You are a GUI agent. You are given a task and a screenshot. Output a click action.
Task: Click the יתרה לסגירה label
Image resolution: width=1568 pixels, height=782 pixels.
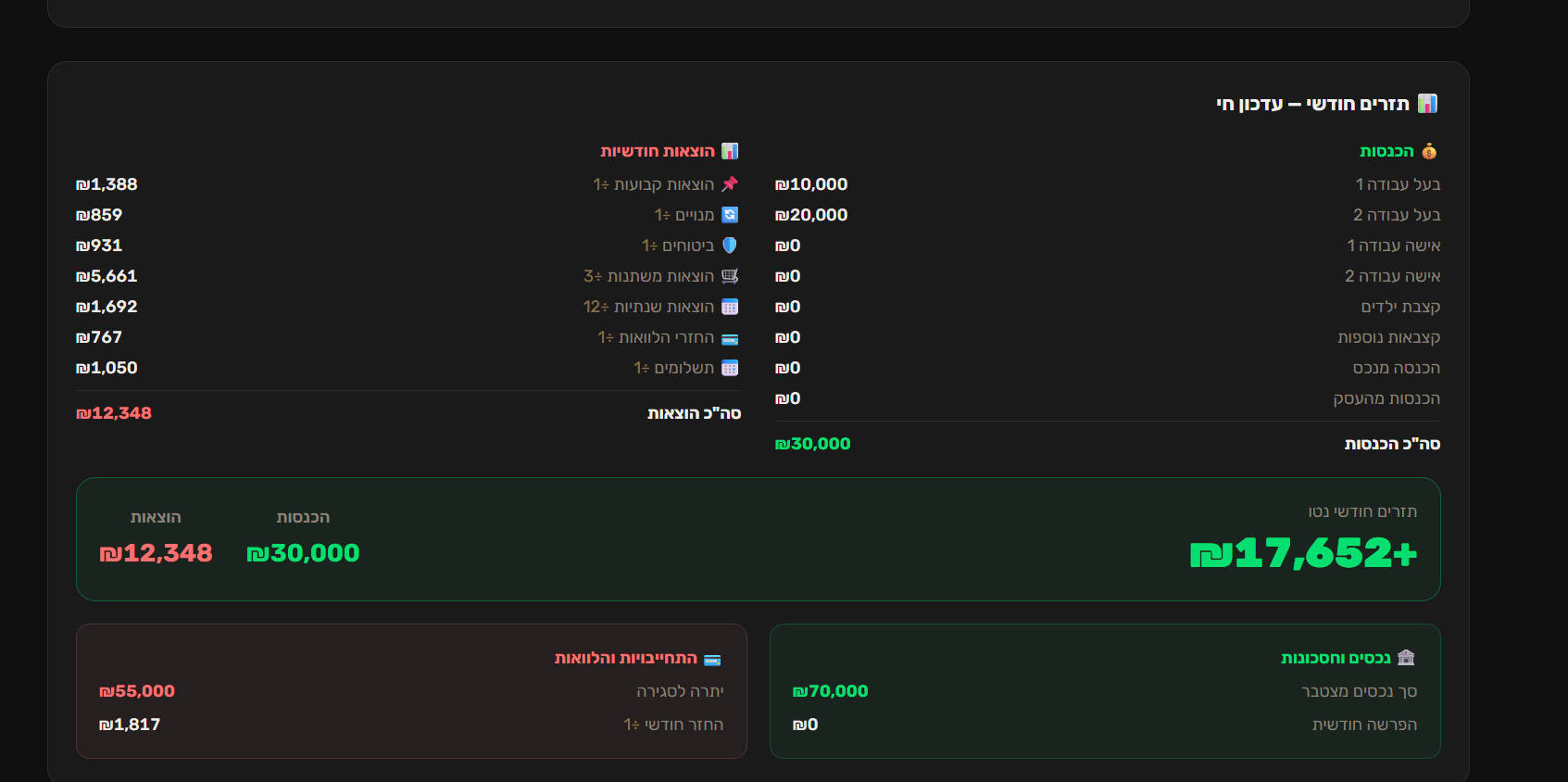pyautogui.click(x=681, y=691)
